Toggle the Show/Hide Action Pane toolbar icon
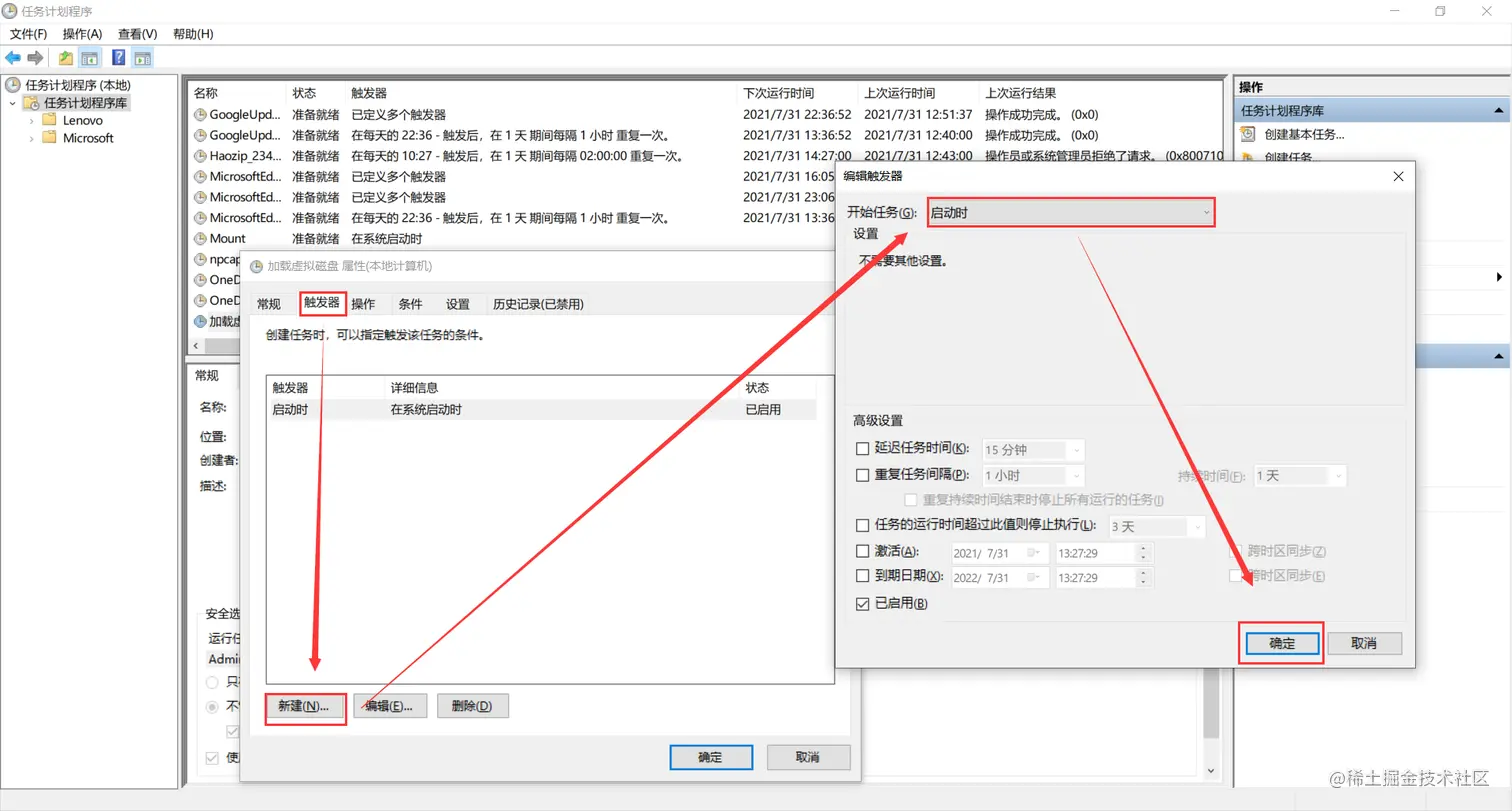 (x=142, y=58)
